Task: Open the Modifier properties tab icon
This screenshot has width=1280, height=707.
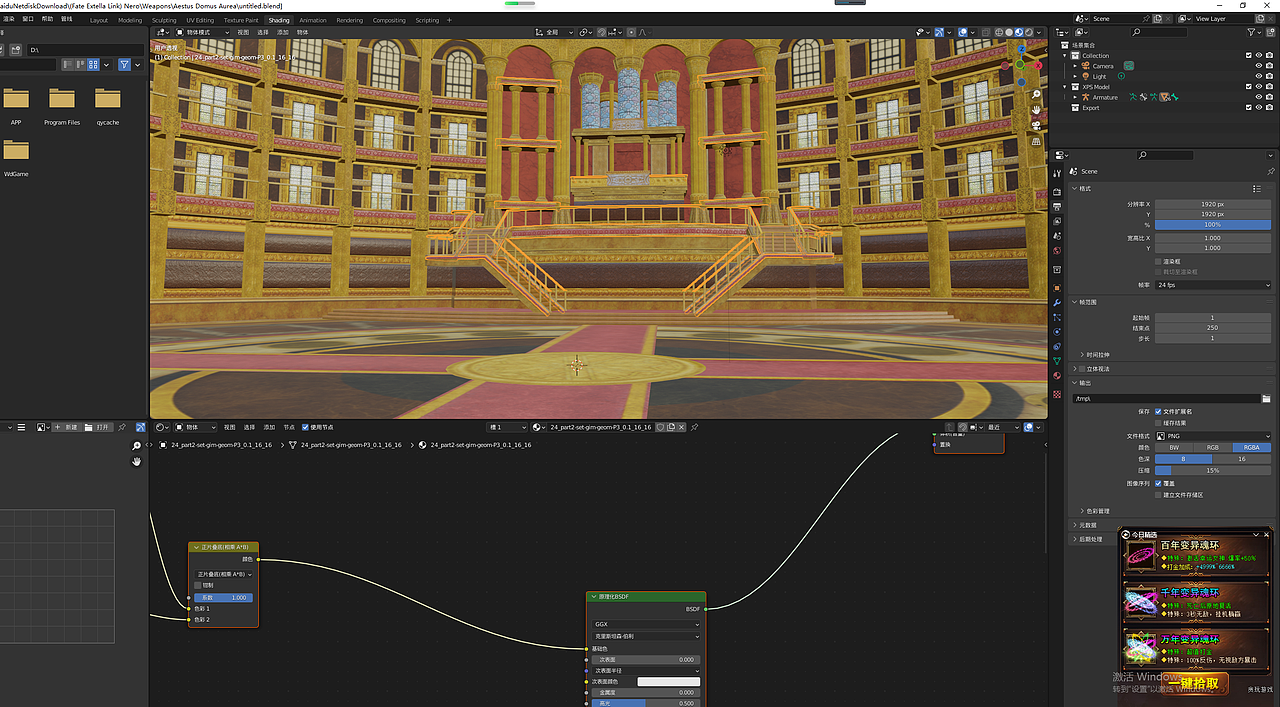Action: click(1057, 302)
